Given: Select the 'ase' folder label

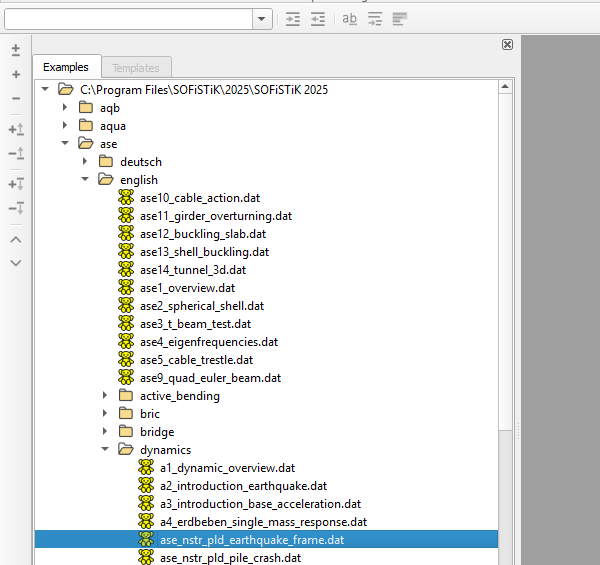Looking at the screenshot, I should coord(109,144).
